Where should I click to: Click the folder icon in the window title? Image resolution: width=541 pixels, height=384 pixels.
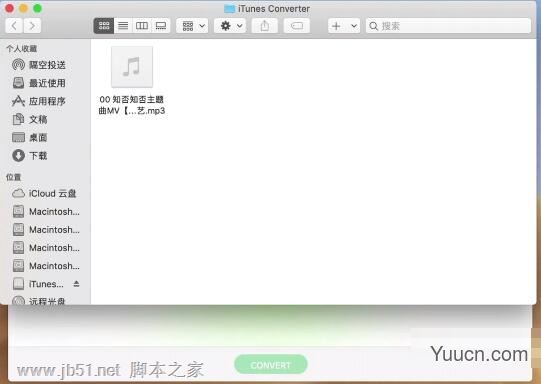[x=229, y=9]
